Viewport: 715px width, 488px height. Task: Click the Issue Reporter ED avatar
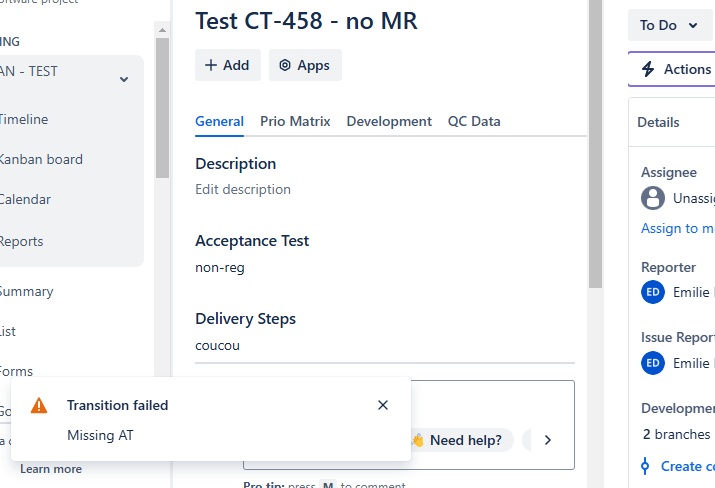click(653, 363)
